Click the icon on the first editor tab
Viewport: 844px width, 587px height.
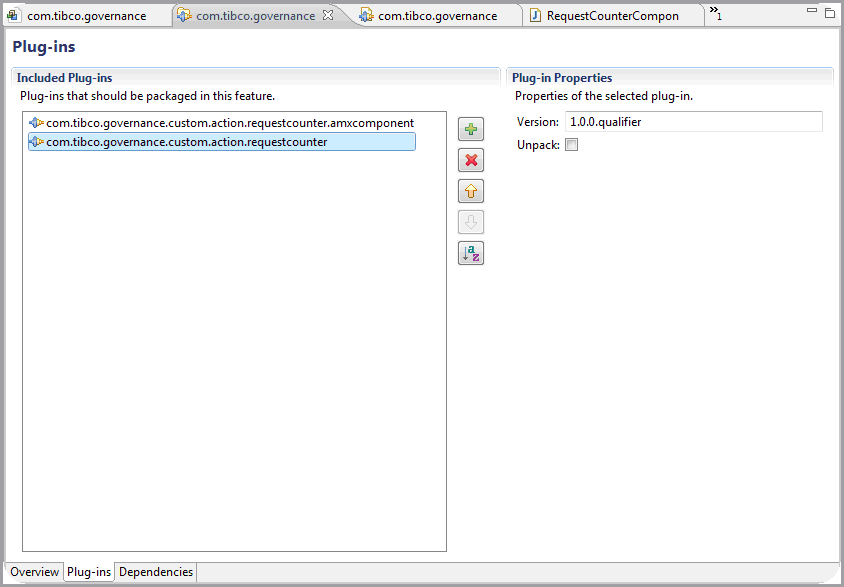click(13, 16)
